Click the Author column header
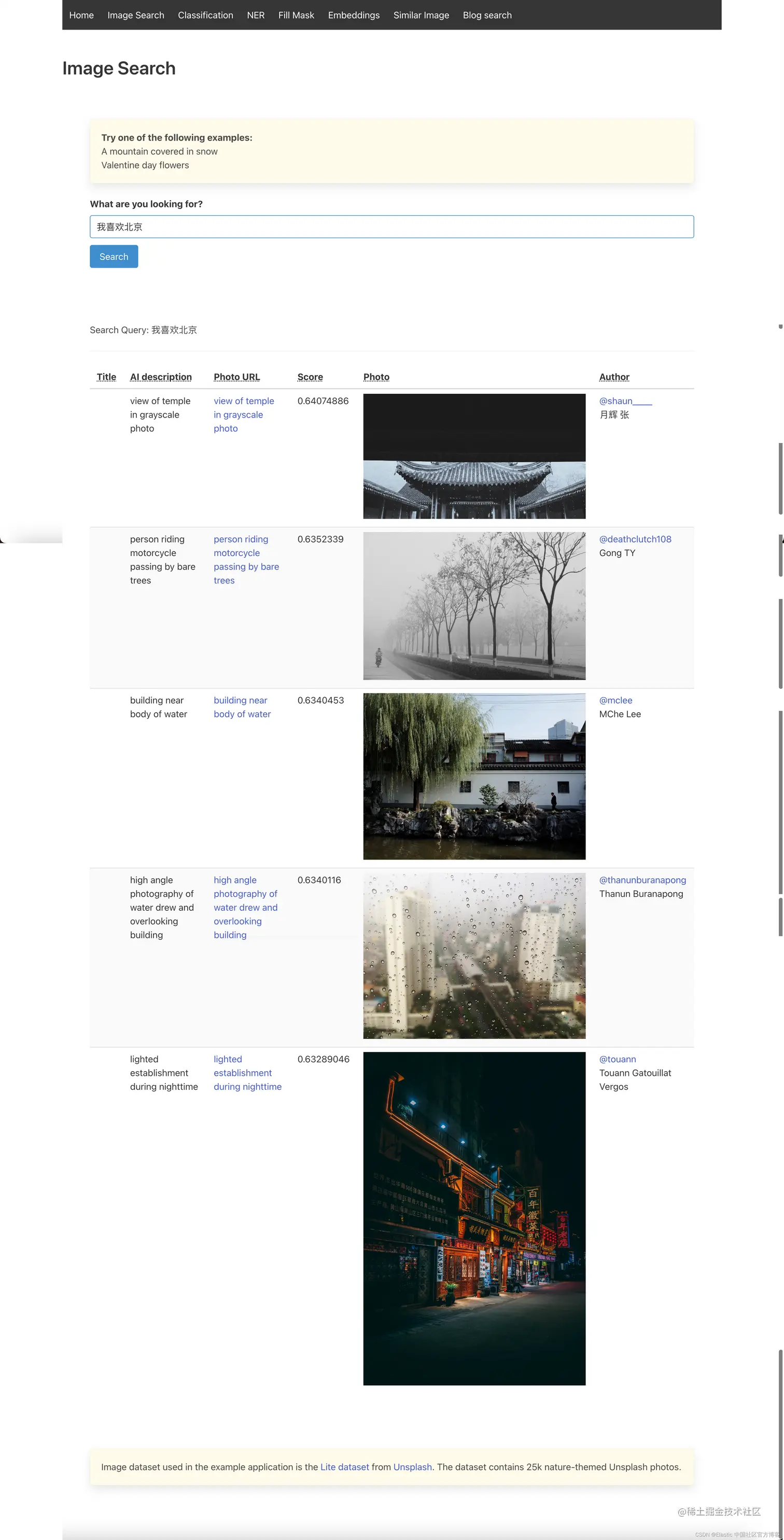 pyautogui.click(x=614, y=377)
